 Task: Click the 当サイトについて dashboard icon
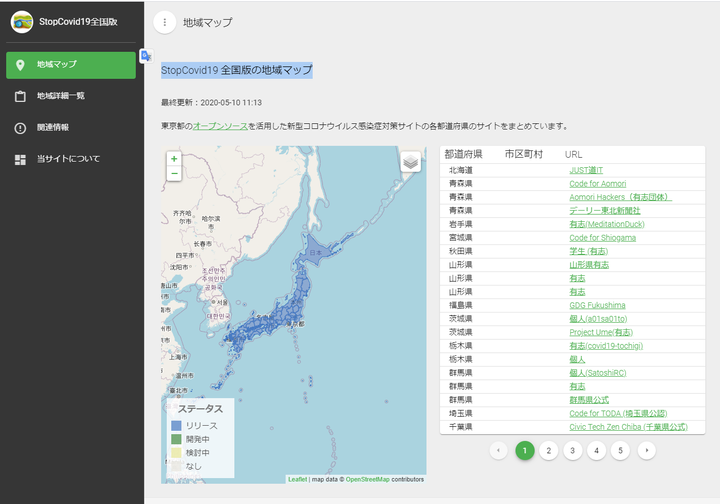pos(20,159)
